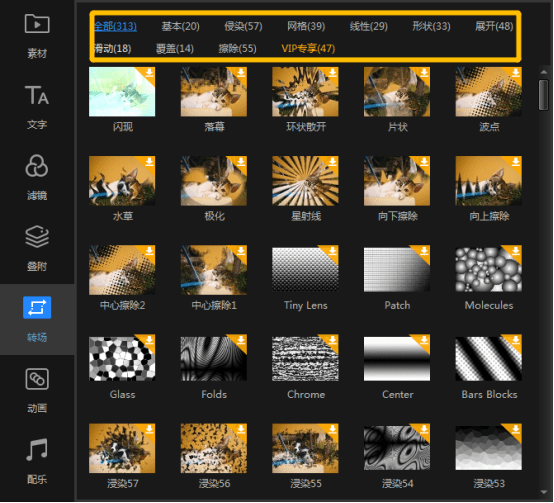This screenshot has width=554, height=503.
Task: Click download icon on 闪现 thumbnail
Action: (x=149, y=72)
